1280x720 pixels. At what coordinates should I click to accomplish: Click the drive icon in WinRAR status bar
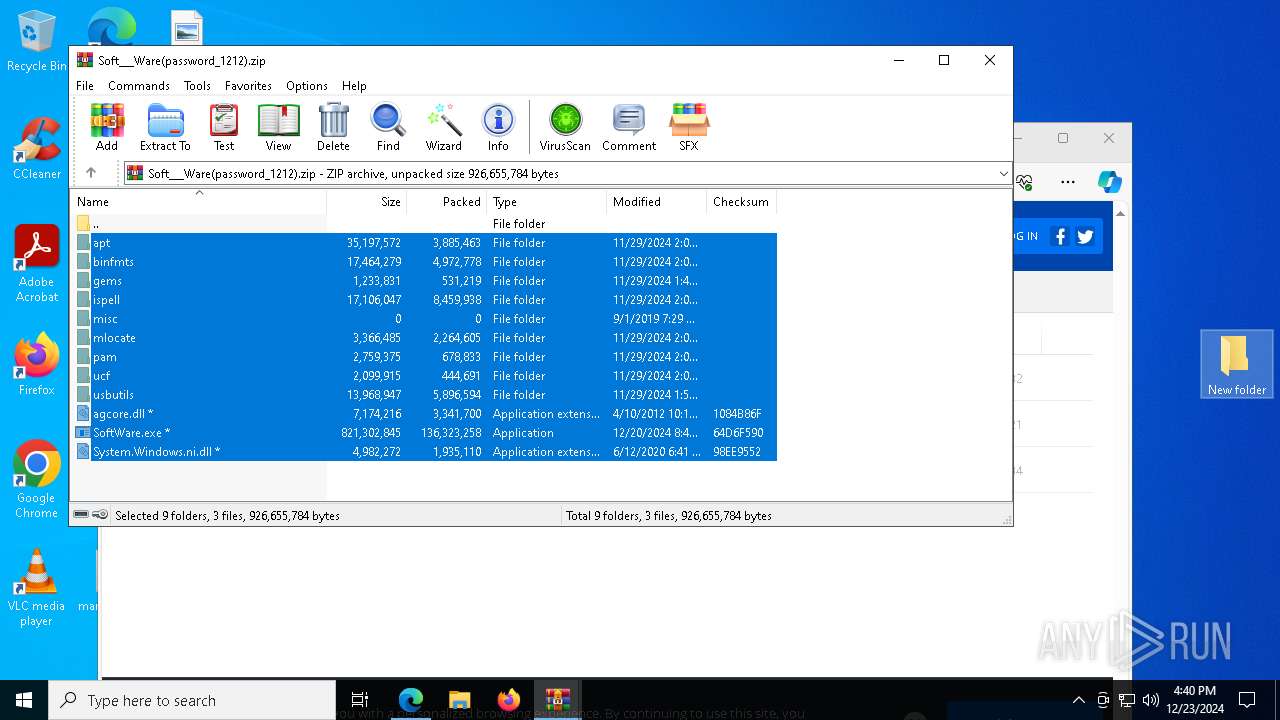click(x=81, y=515)
